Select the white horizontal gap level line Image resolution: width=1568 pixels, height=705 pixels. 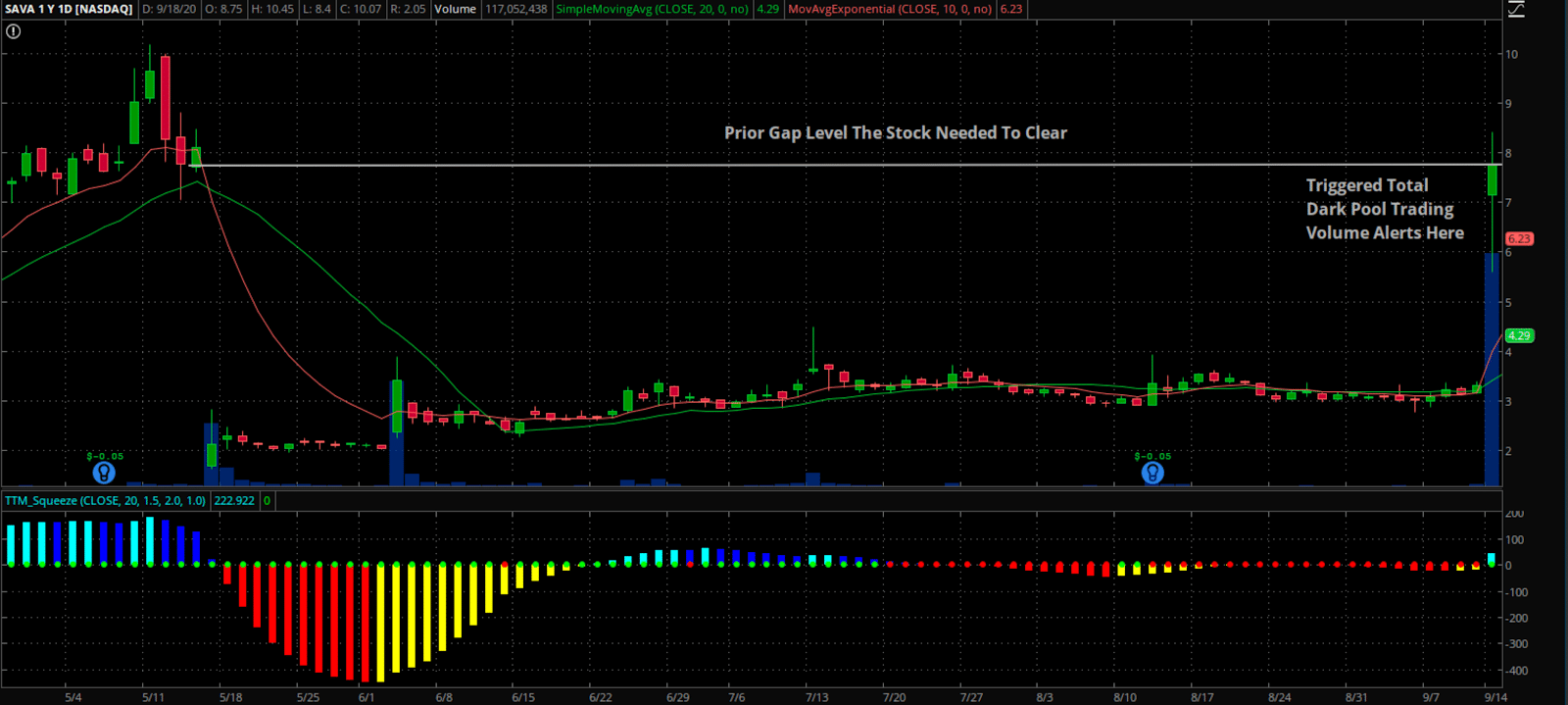point(843,165)
